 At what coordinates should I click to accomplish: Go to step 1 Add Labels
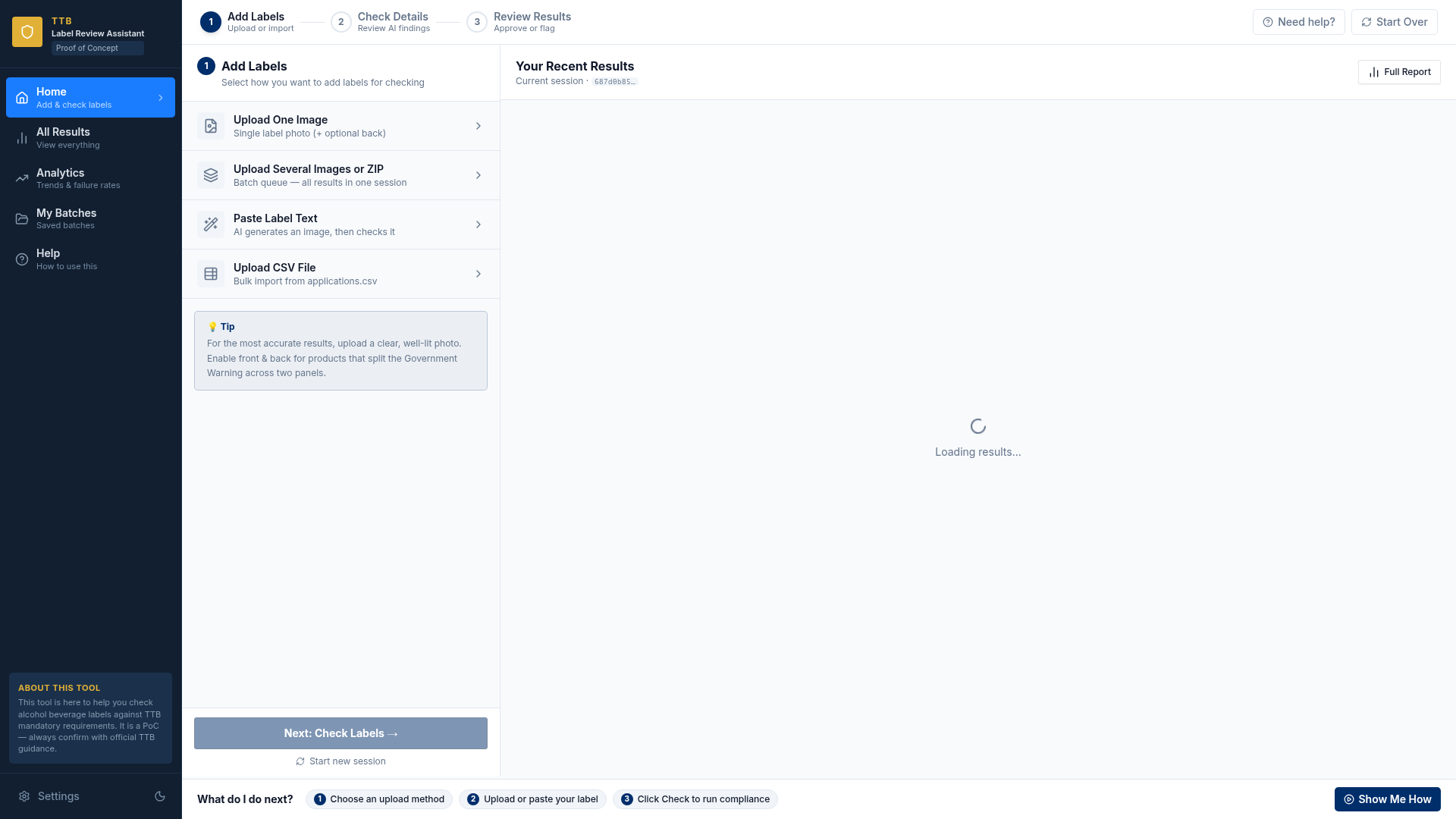(x=247, y=22)
